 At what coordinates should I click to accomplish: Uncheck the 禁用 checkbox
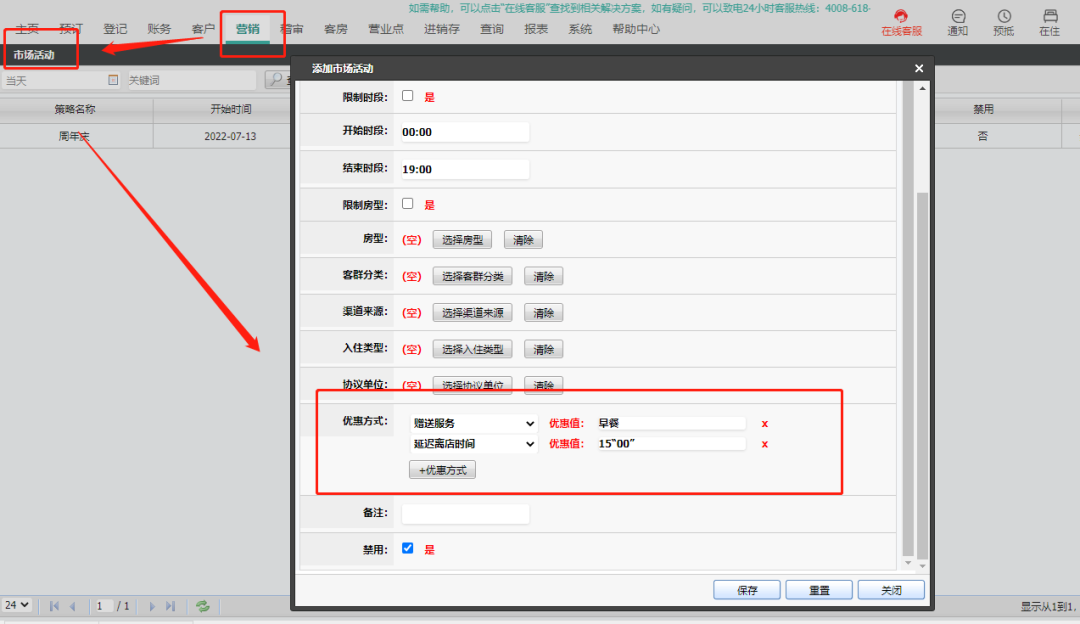click(x=408, y=548)
